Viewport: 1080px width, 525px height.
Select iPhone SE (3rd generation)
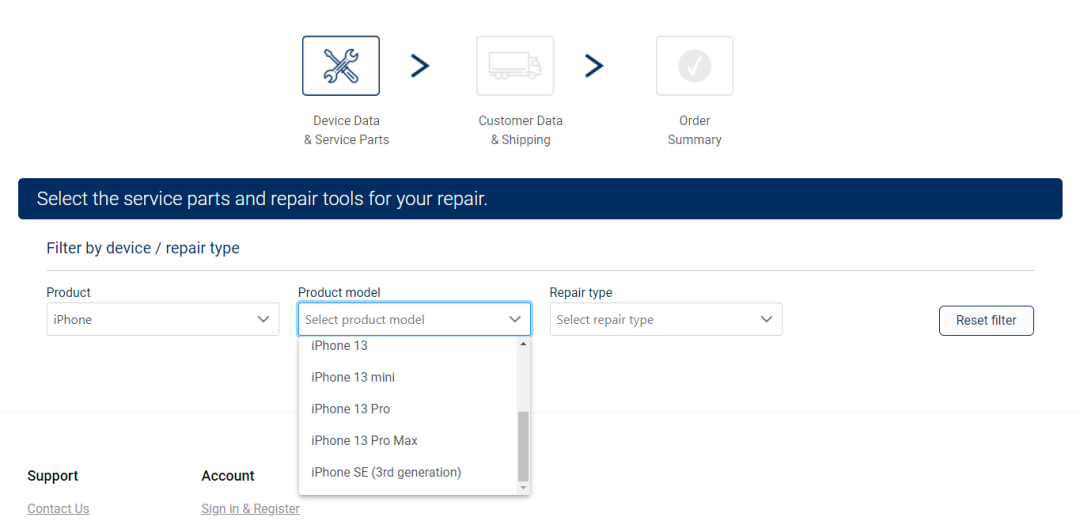tap(386, 472)
